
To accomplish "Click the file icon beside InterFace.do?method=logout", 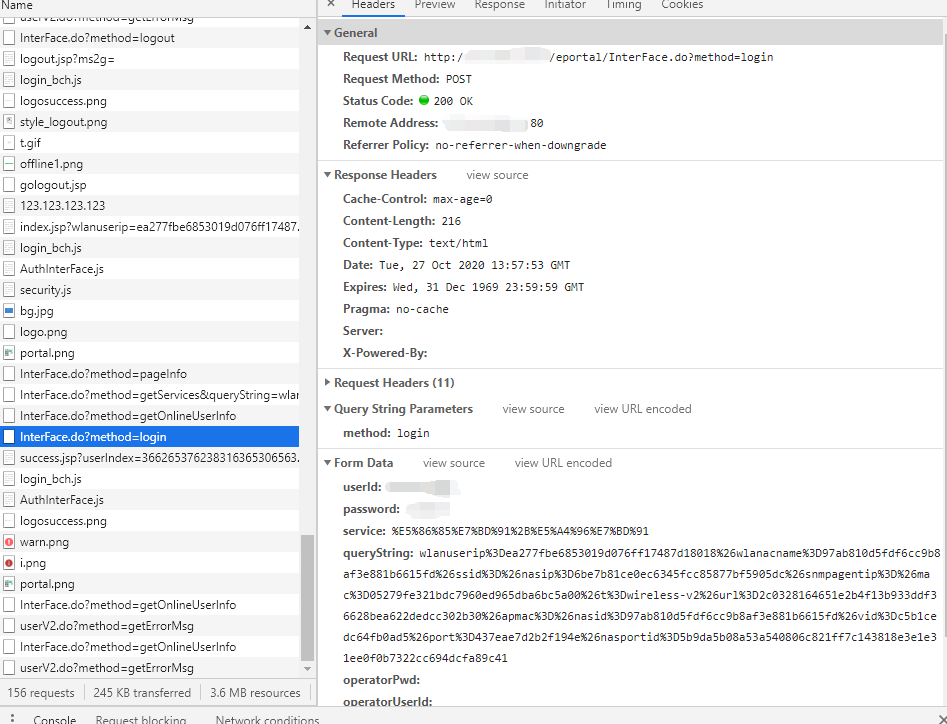I will coord(8,37).
